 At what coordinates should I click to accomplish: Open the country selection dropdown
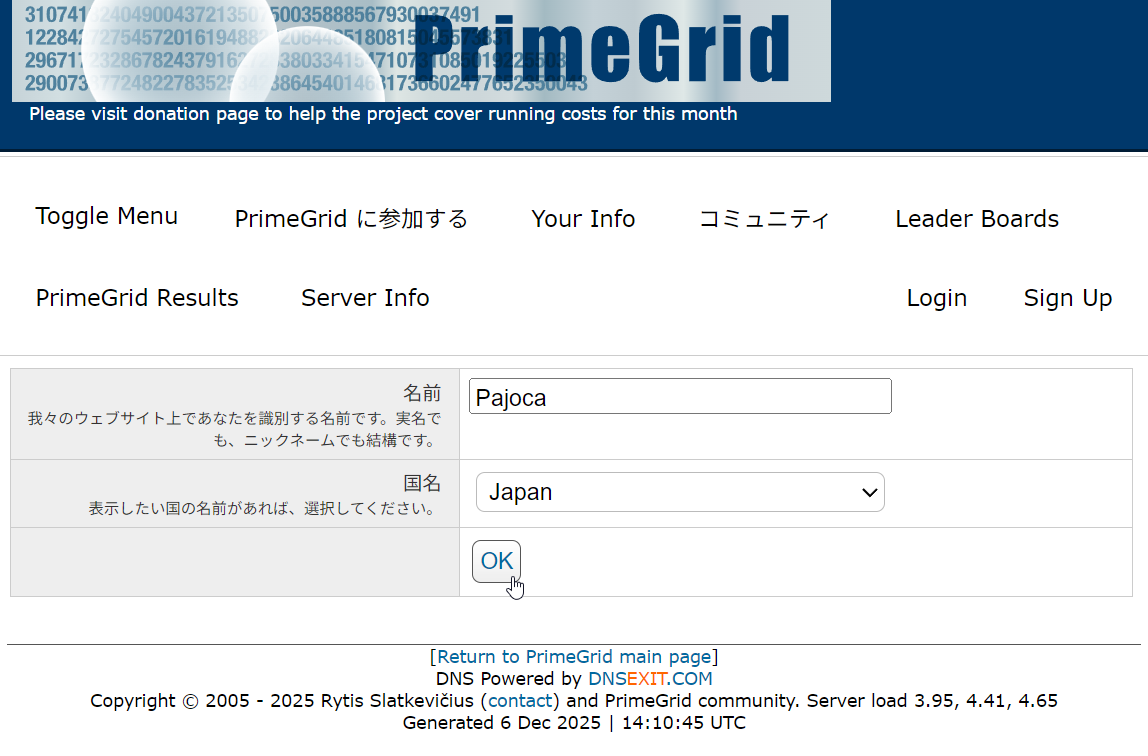(x=680, y=492)
